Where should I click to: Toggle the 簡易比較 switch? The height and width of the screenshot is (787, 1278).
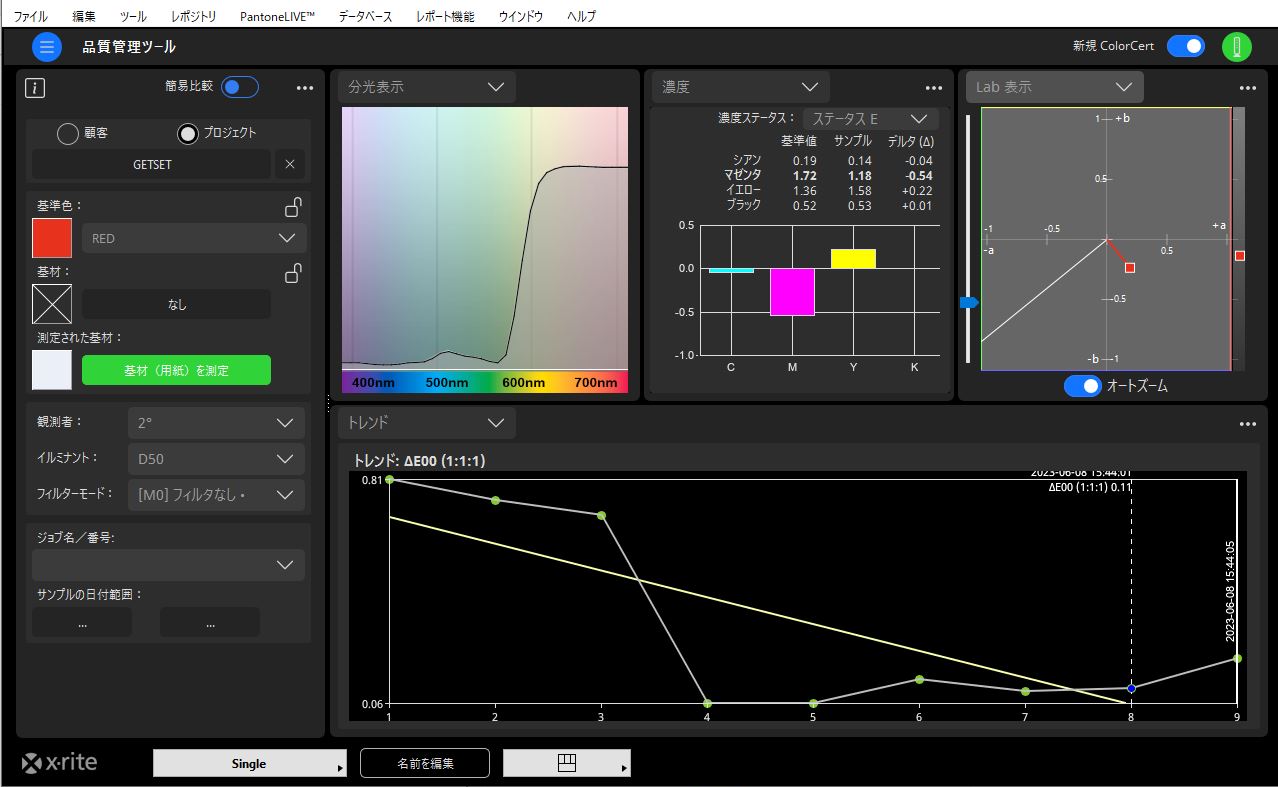point(240,87)
